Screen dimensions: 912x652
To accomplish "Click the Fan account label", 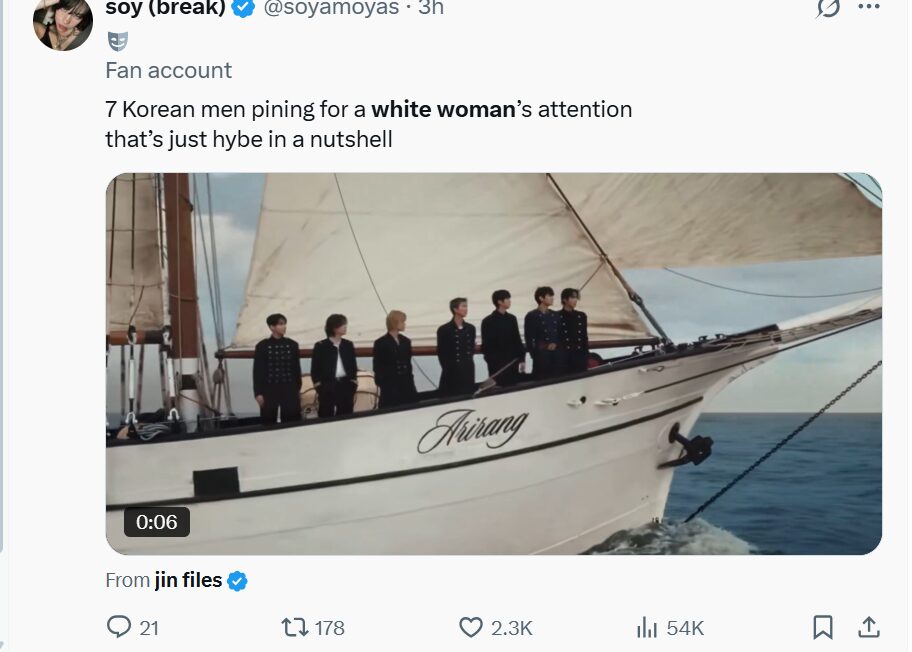I will pos(168,70).
